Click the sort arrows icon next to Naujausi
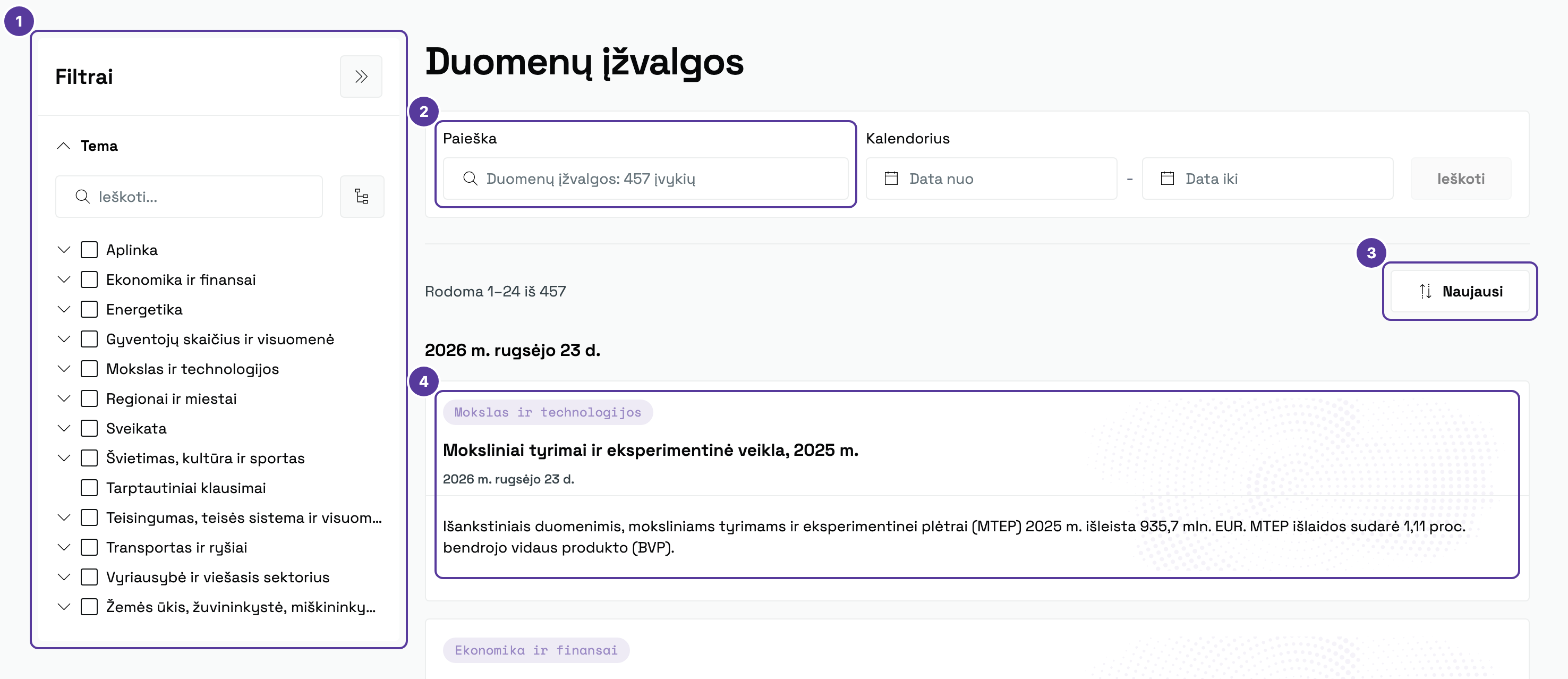Viewport: 1568px width, 679px height. coord(1426,291)
